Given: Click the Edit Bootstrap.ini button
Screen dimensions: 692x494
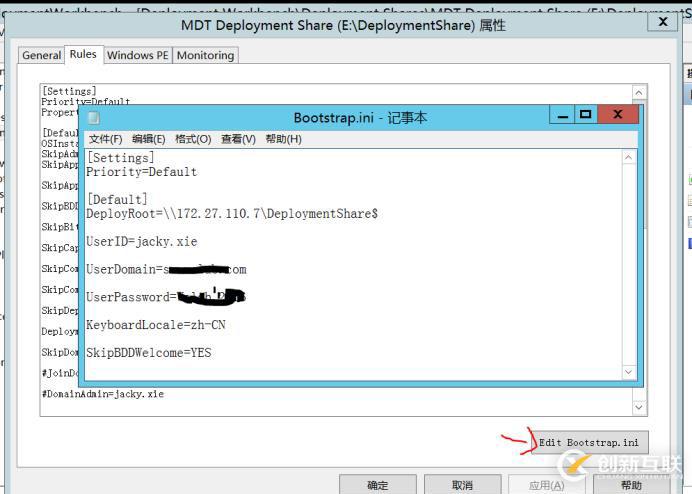Looking at the screenshot, I should tap(590, 442).
